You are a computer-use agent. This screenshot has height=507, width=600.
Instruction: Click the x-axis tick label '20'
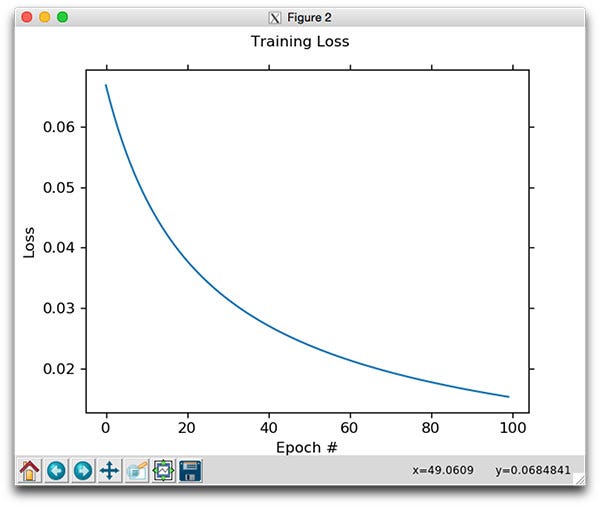tap(187, 427)
